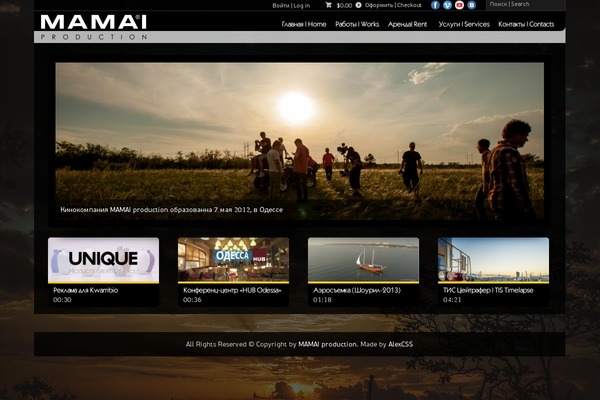The image size is (600, 400).
Task: Click the banner caption about MAMAI production
Action: pyautogui.click(x=171, y=210)
